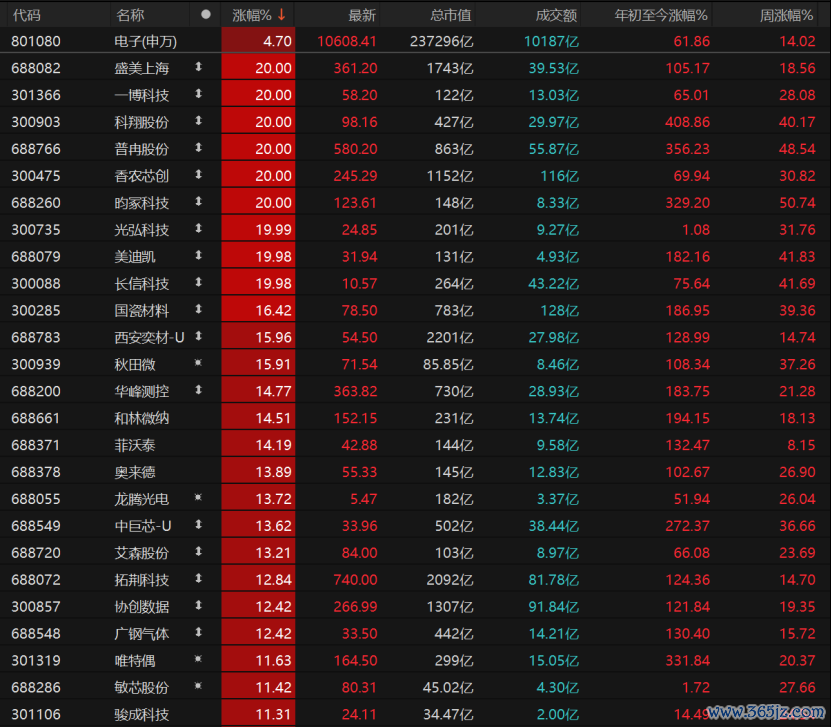Screen dimensions: 831x727
Task: Select stock code 688082
Action: click(36, 68)
